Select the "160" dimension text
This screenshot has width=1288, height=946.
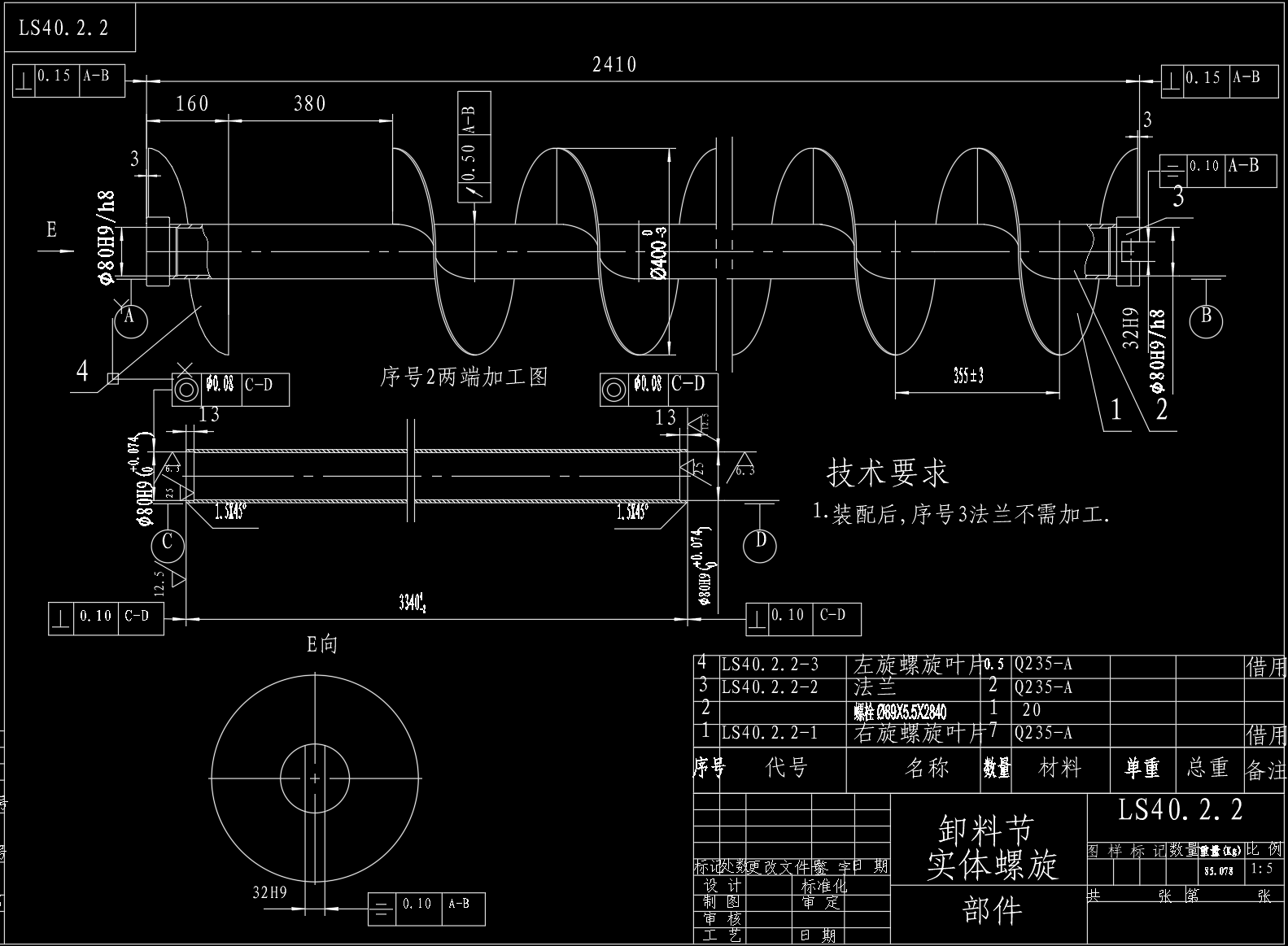192,103
